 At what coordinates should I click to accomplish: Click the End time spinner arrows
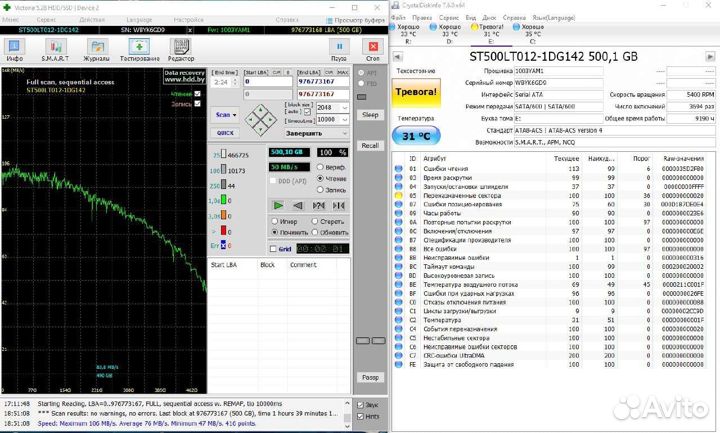click(235, 82)
